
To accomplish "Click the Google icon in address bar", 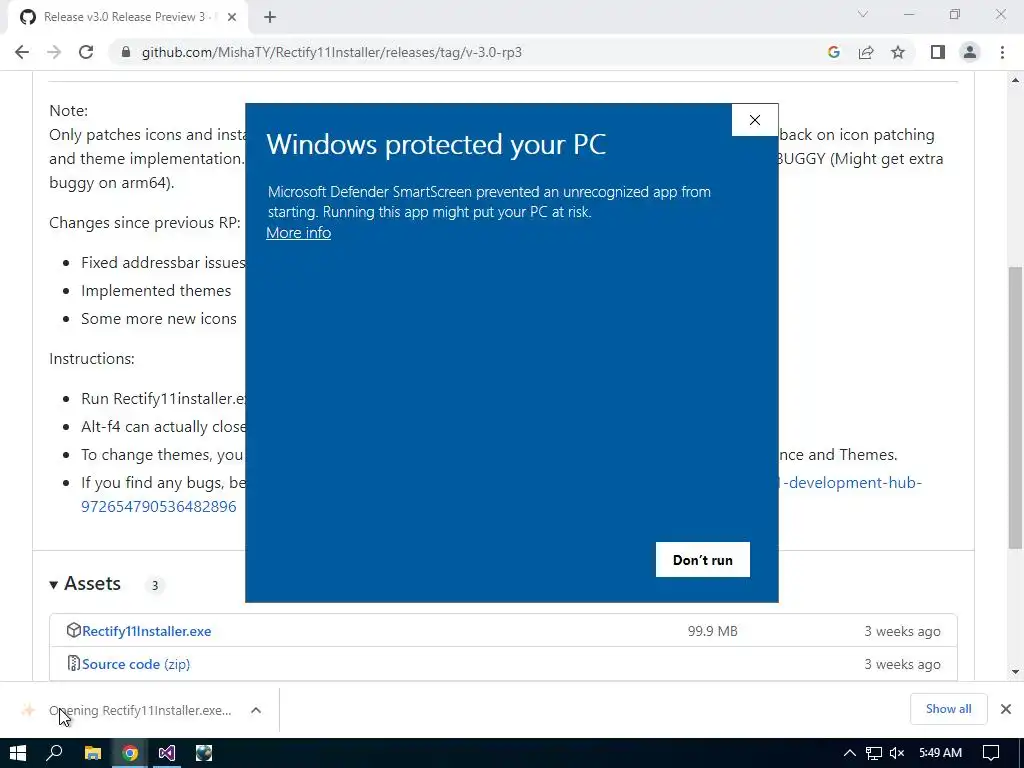I will pyautogui.click(x=833, y=52).
